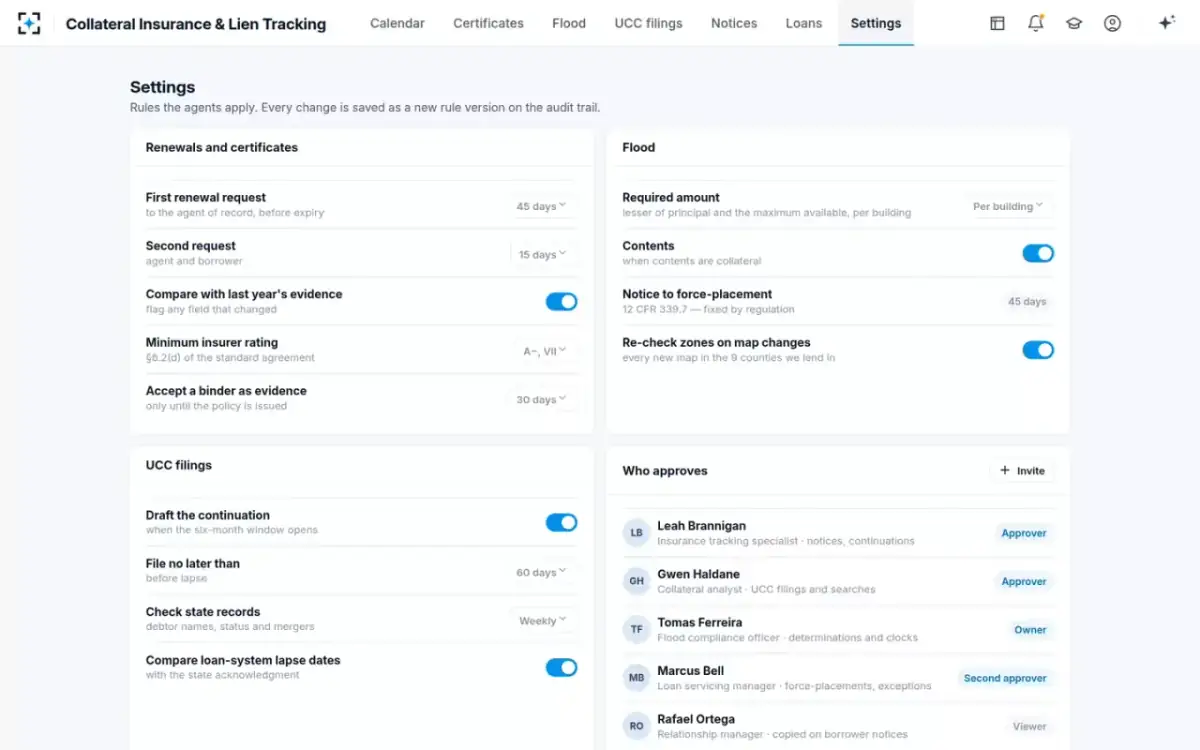Click the Notice to force-placement 45 days value
This screenshot has height=750, width=1200.
(x=1027, y=301)
